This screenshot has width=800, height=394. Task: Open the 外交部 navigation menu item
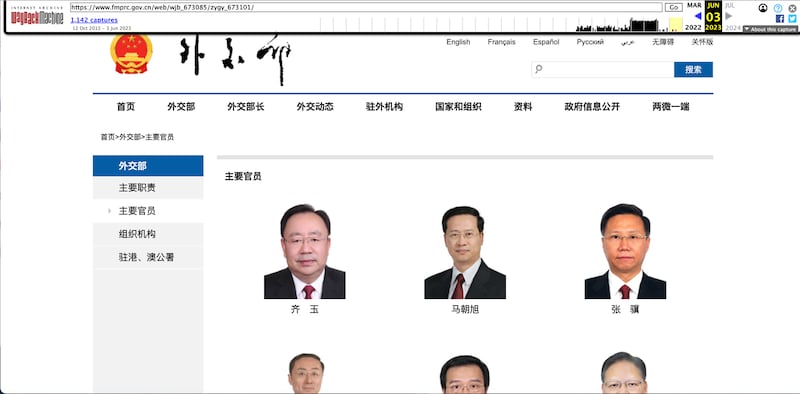coord(181,107)
